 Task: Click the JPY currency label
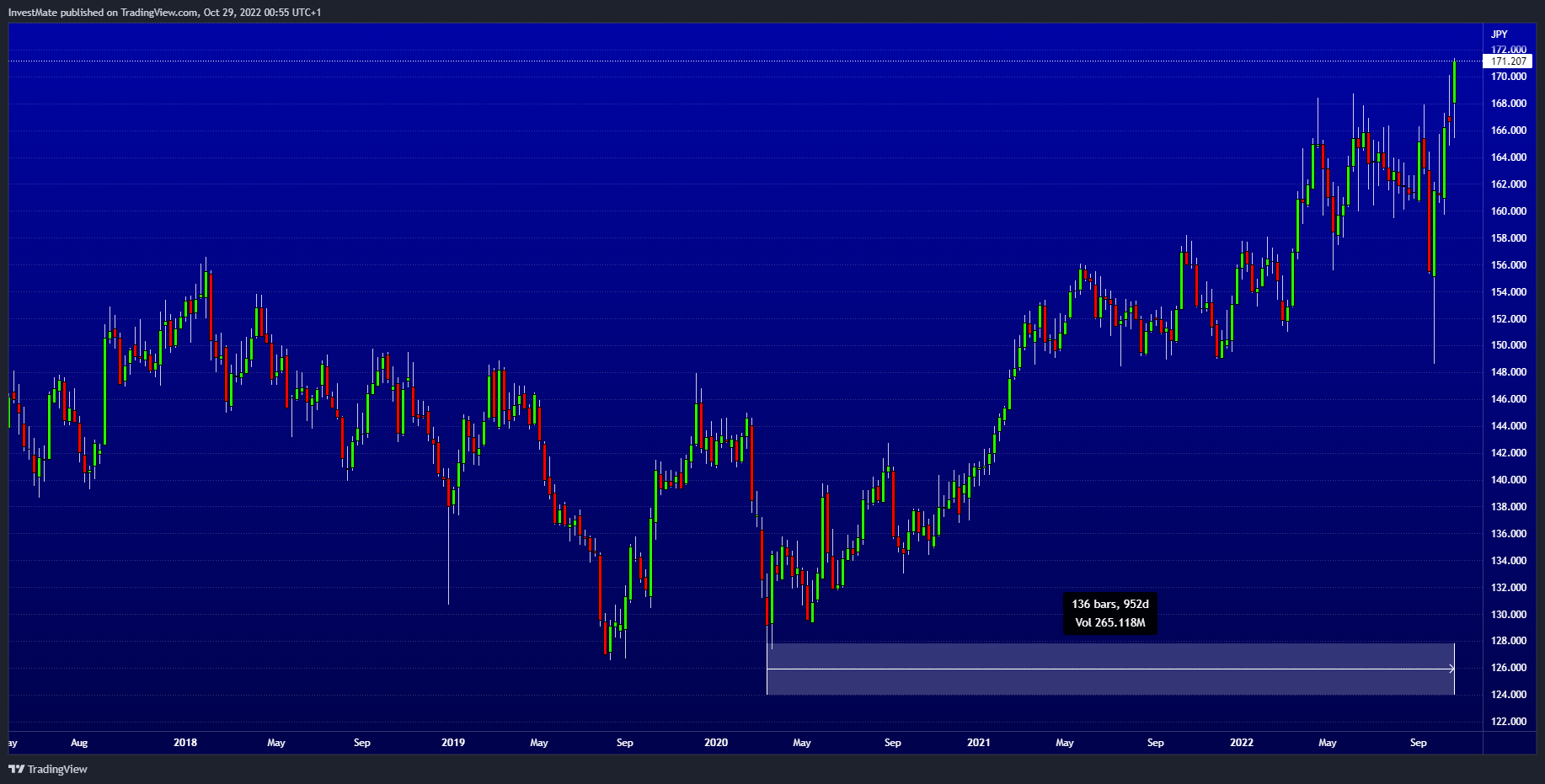(x=1500, y=35)
